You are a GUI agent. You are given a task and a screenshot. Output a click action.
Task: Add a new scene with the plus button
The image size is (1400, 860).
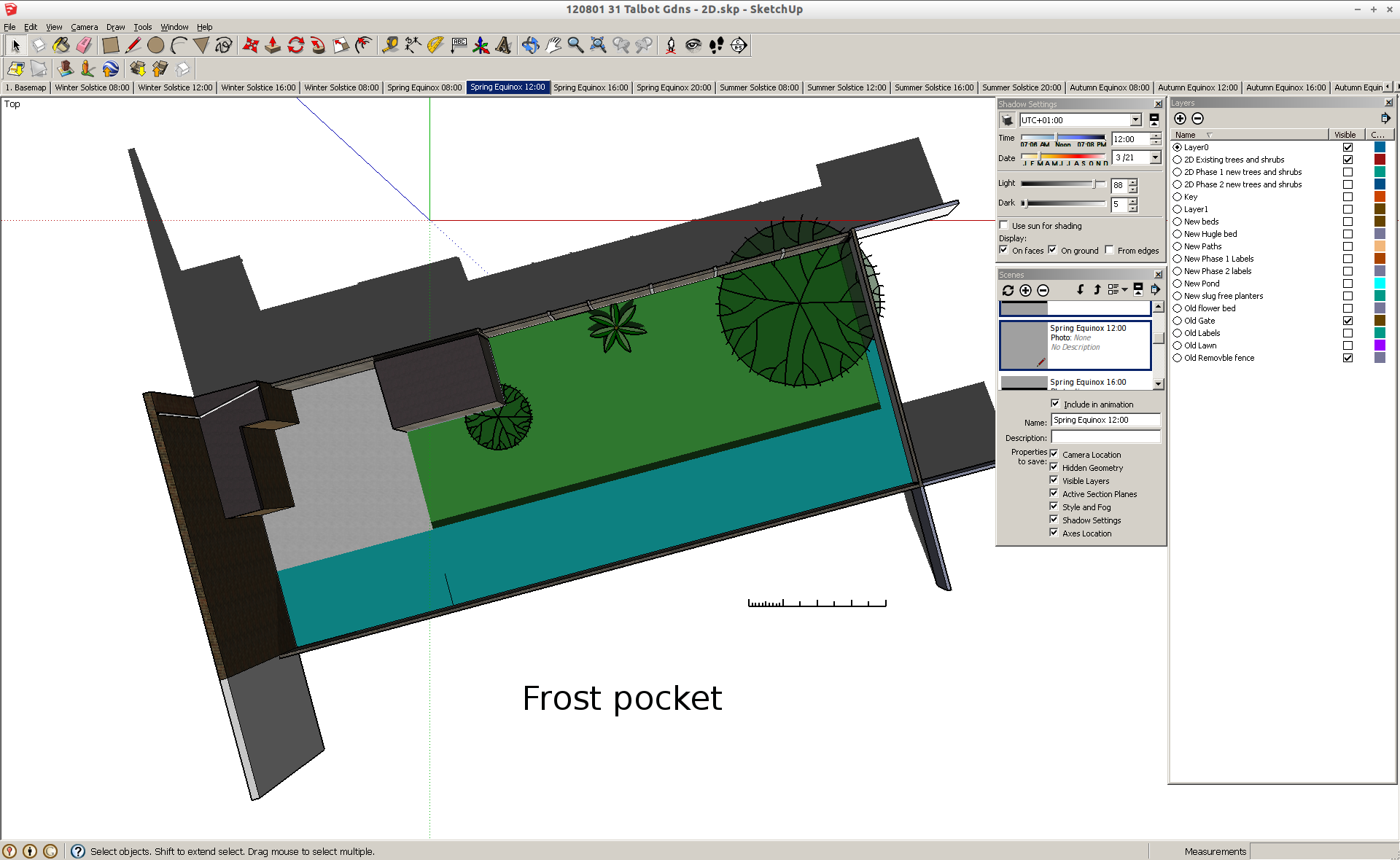(x=1025, y=290)
